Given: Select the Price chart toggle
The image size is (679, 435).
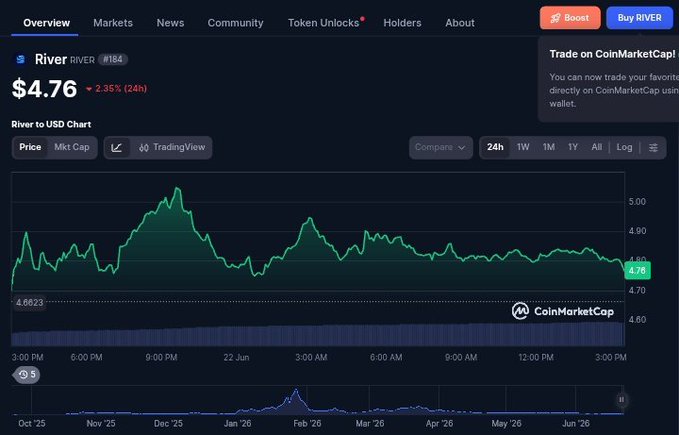Looking at the screenshot, I should (x=30, y=147).
